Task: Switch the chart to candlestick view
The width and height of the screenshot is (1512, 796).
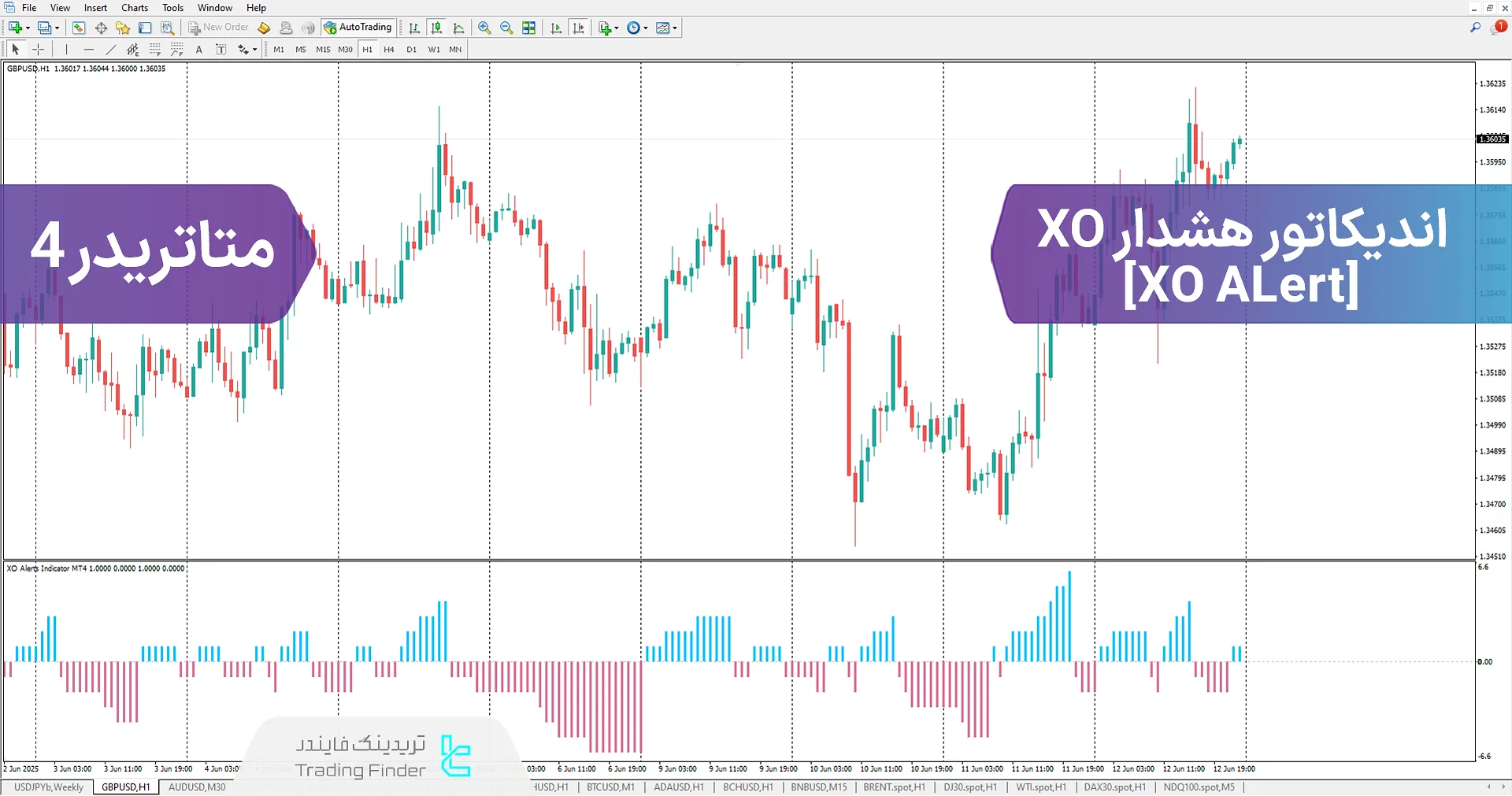Action: click(x=436, y=28)
